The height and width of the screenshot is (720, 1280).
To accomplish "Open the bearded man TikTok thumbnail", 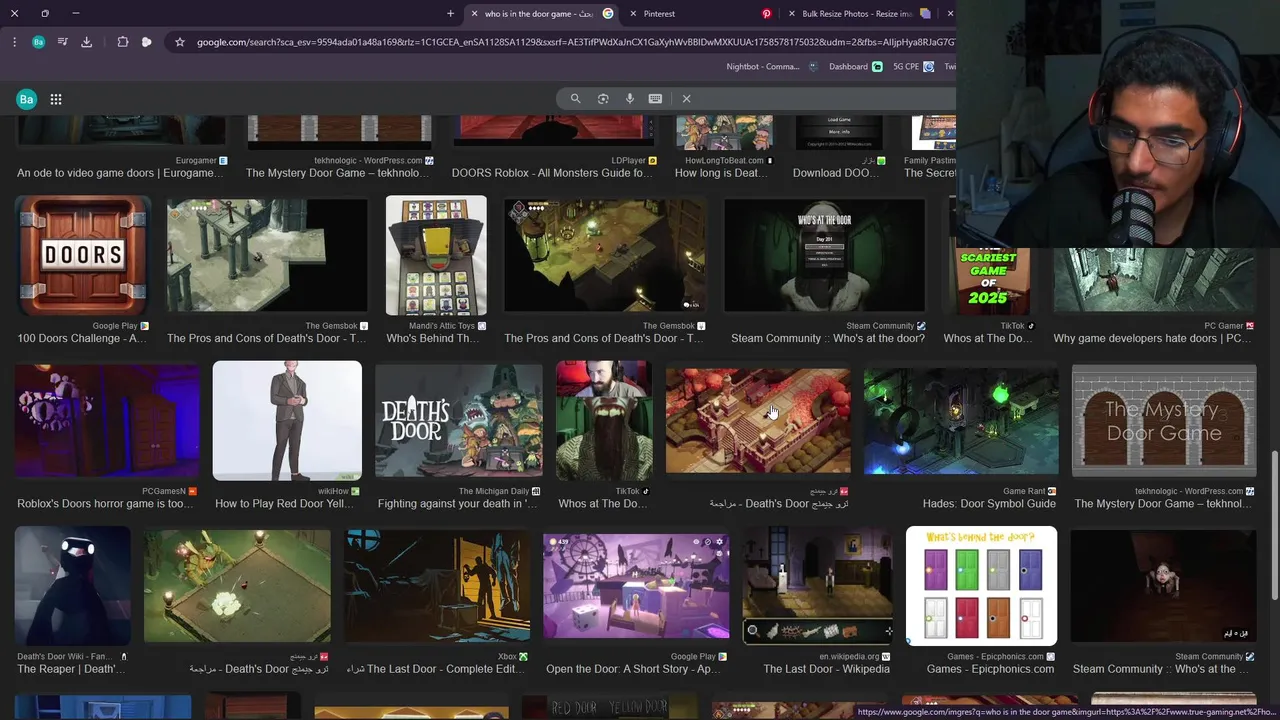I will [x=604, y=420].
